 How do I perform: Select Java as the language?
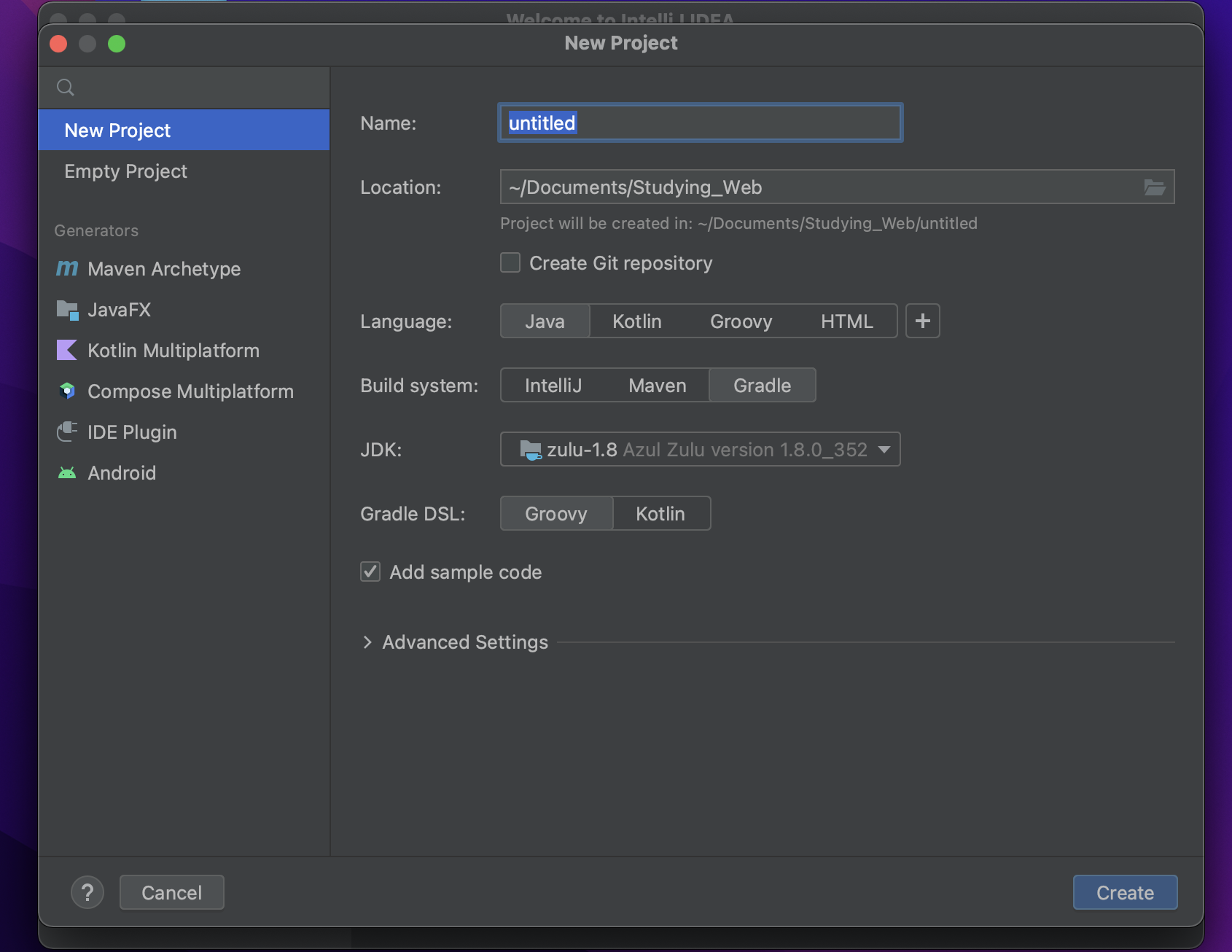tap(545, 321)
